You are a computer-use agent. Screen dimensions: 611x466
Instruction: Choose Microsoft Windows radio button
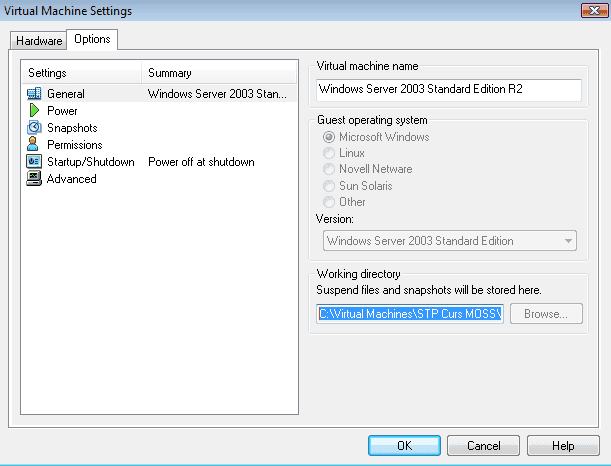click(x=329, y=137)
